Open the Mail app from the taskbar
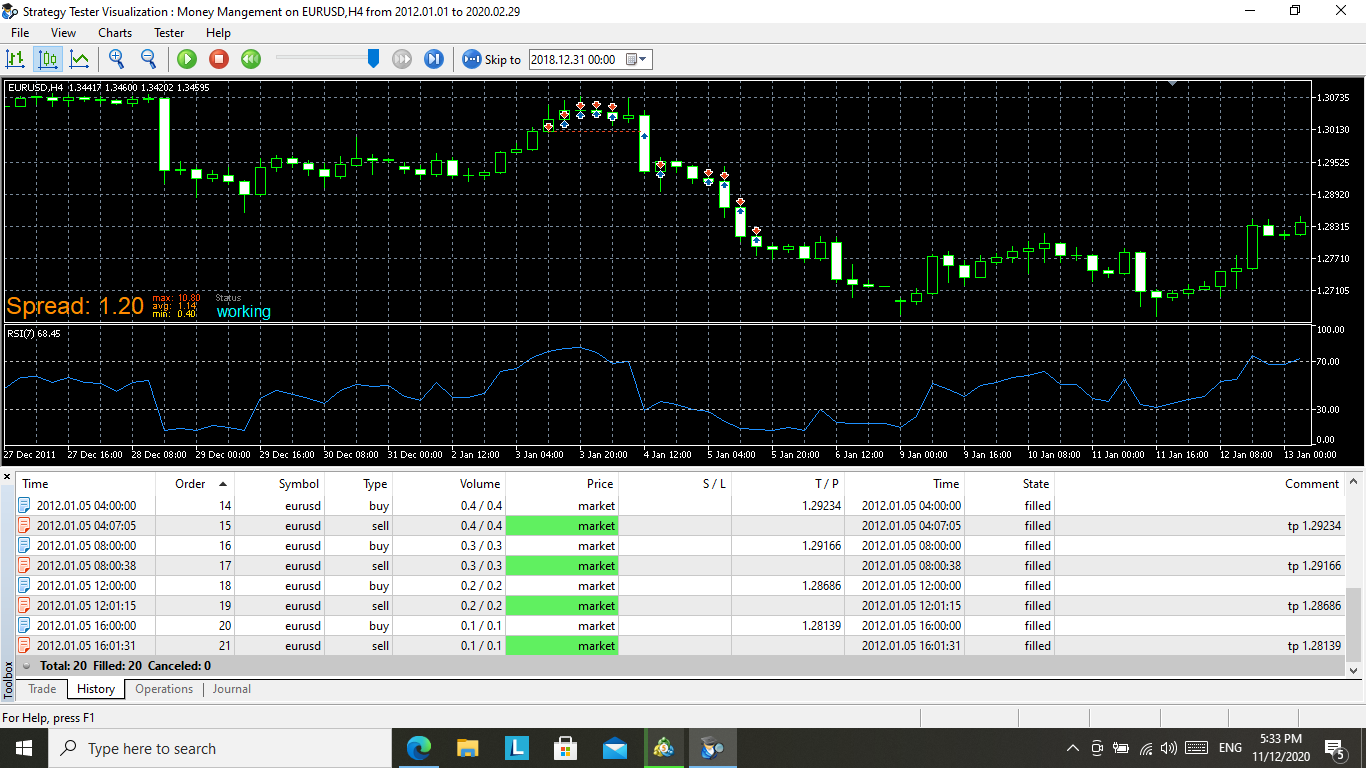 (614, 748)
